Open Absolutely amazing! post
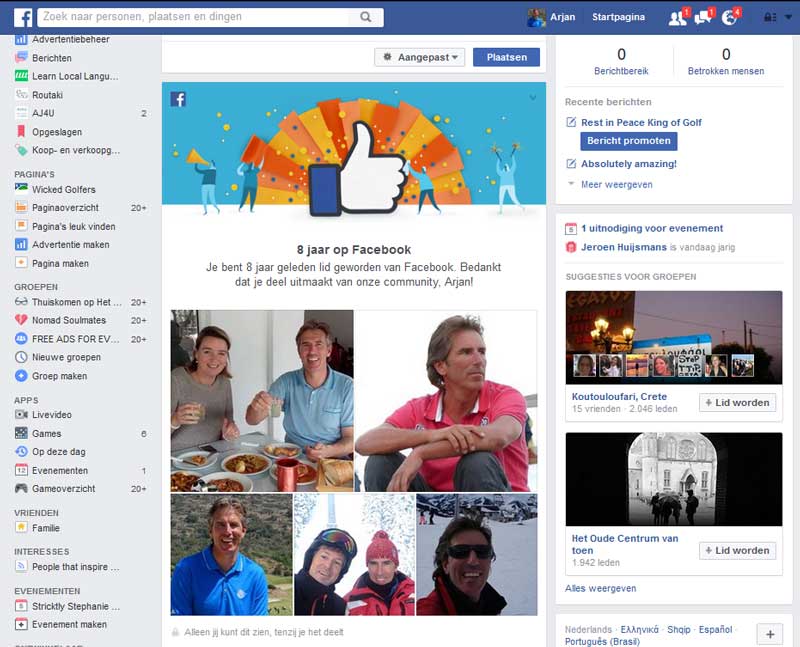The height and width of the screenshot is (647, 800). 629,164
